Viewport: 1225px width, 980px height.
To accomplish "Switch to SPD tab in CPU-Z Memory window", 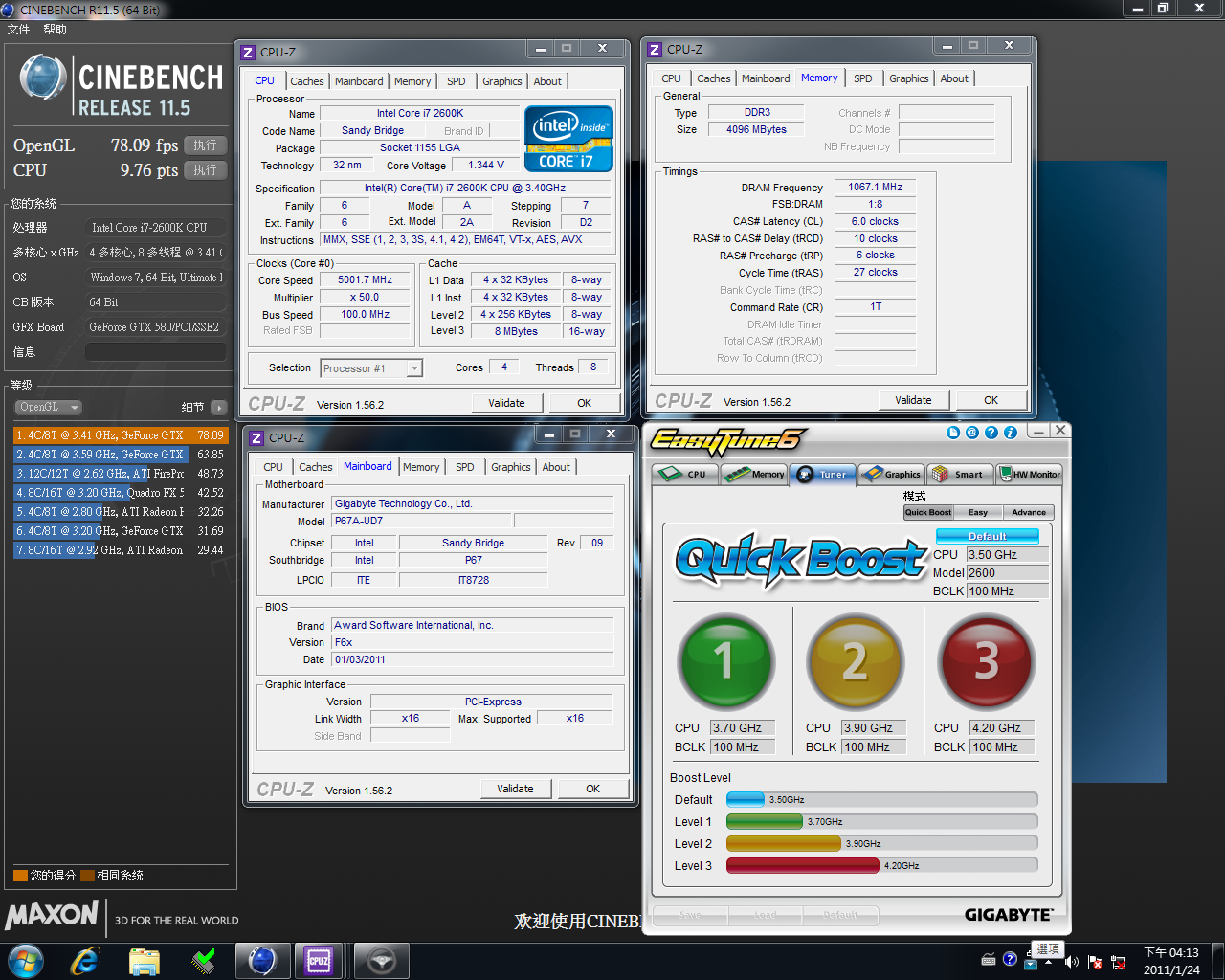I will (x=863, y=78).
